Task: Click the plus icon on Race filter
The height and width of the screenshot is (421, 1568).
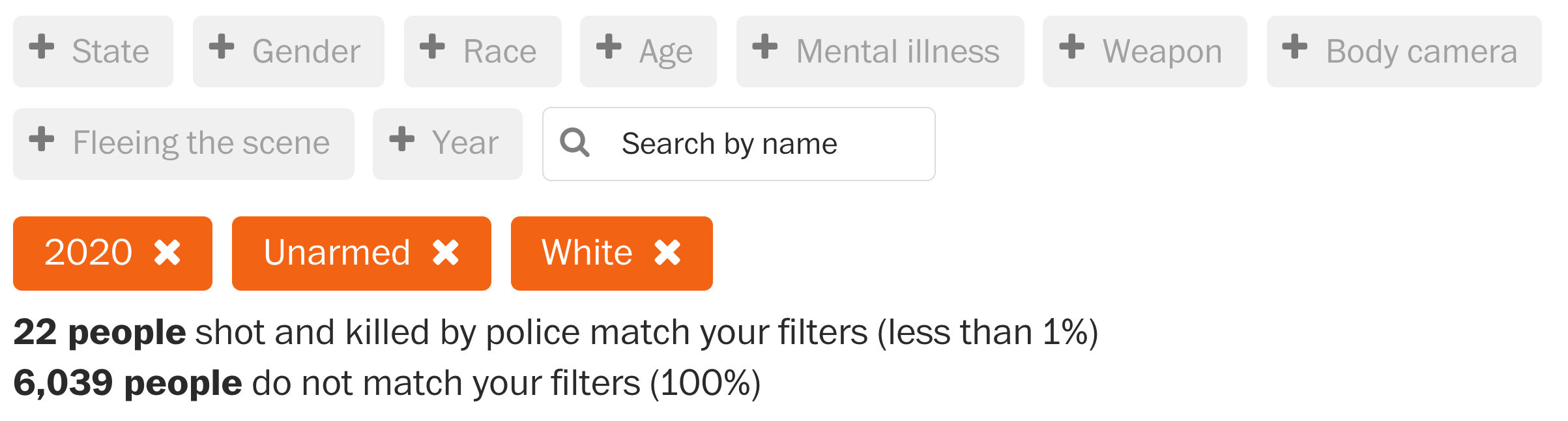Action: pos(432,46)
